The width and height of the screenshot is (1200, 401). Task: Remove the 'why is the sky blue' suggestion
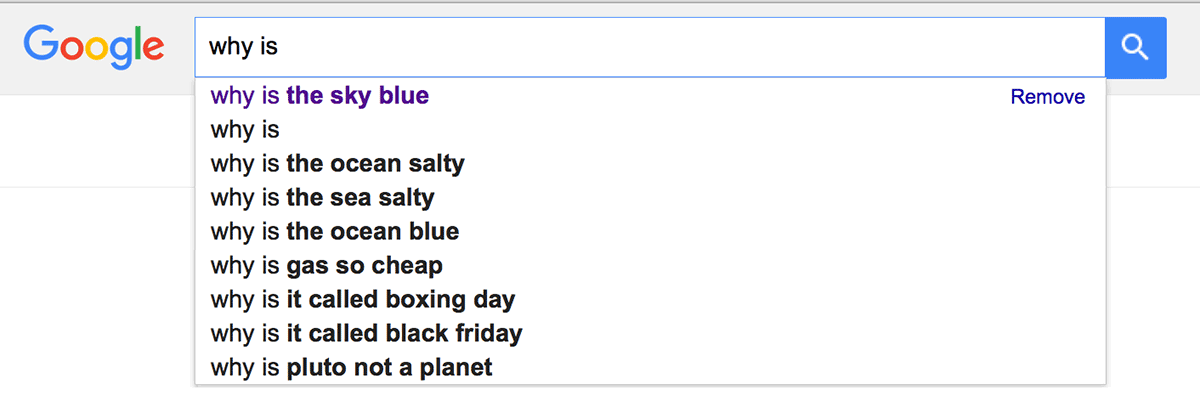click(1047, 97)
